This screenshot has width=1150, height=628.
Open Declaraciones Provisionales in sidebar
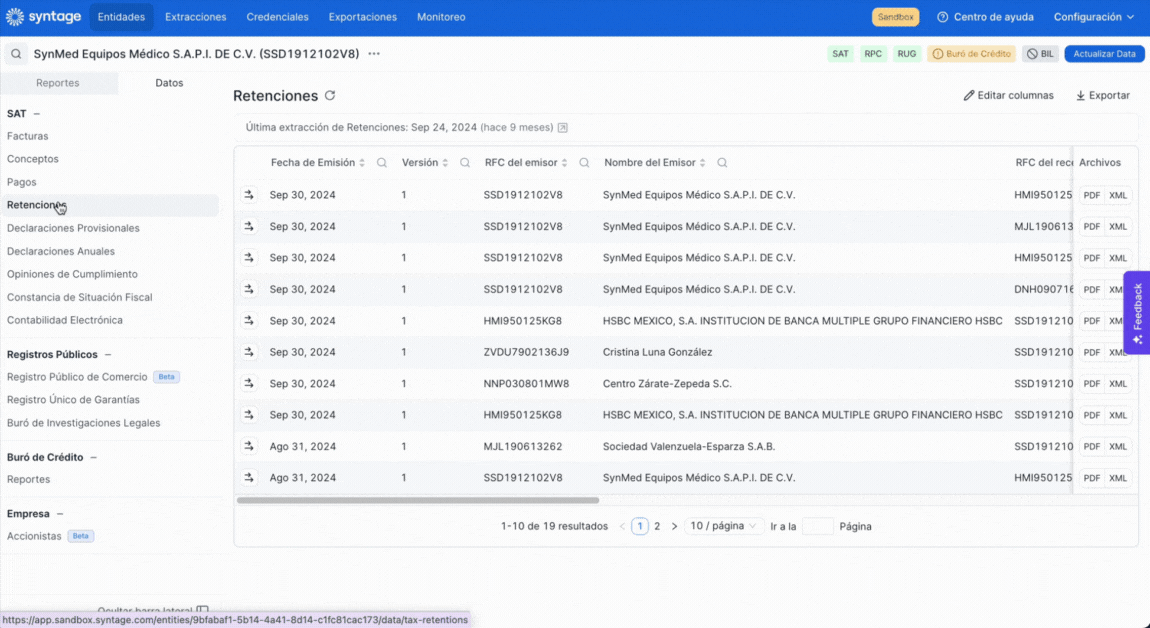(x=73, y=228)
